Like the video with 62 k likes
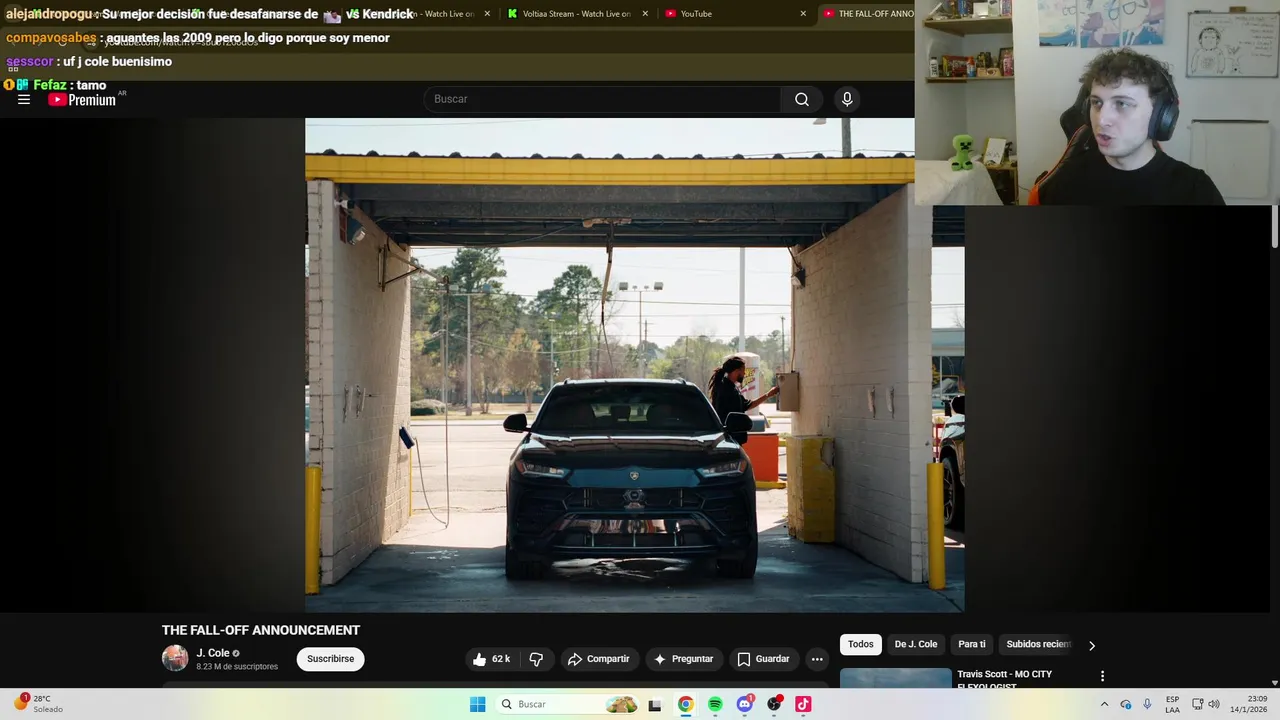Screen dimensions: 1280x720 pos(492,659)
